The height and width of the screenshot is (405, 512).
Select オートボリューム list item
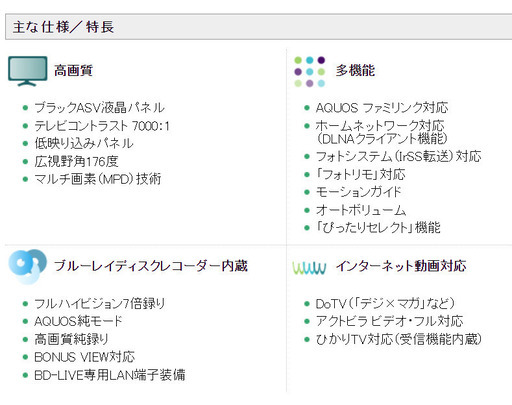[x=361, y=210]
